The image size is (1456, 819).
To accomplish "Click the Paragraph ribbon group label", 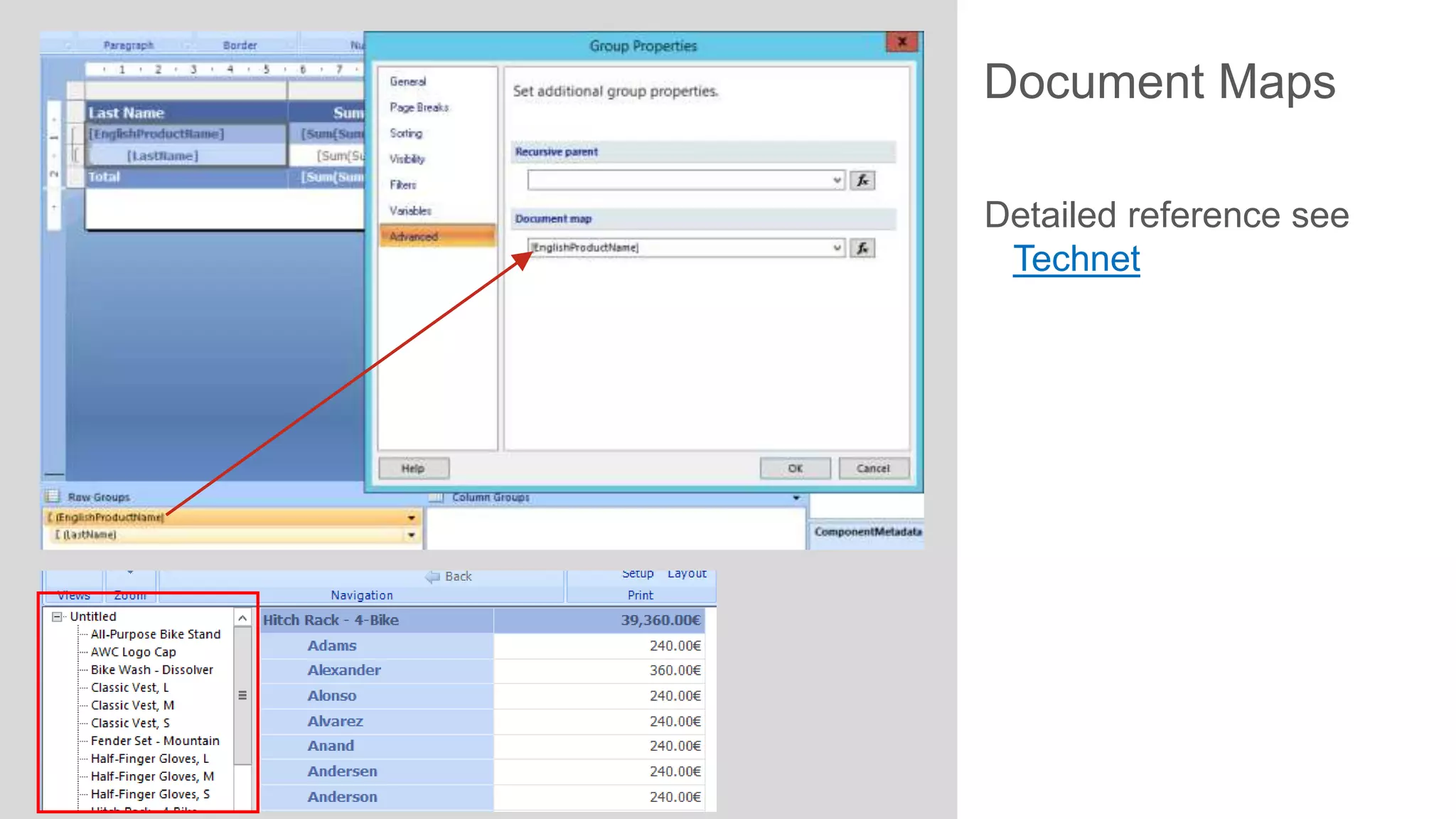I will (129, 45).
